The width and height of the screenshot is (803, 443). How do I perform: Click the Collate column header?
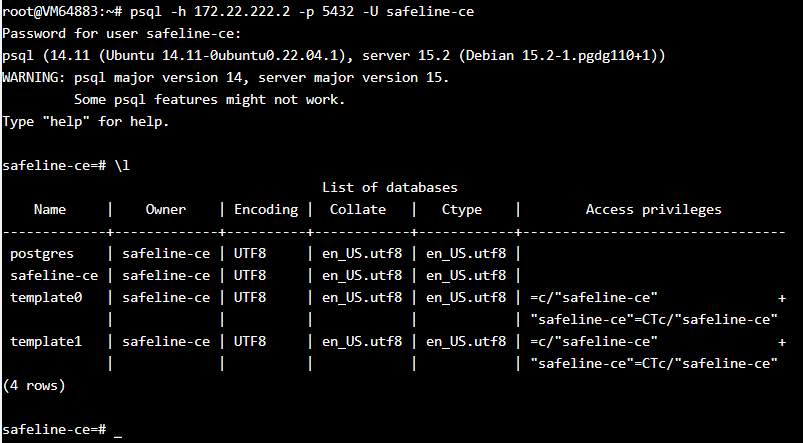point(357,209)
